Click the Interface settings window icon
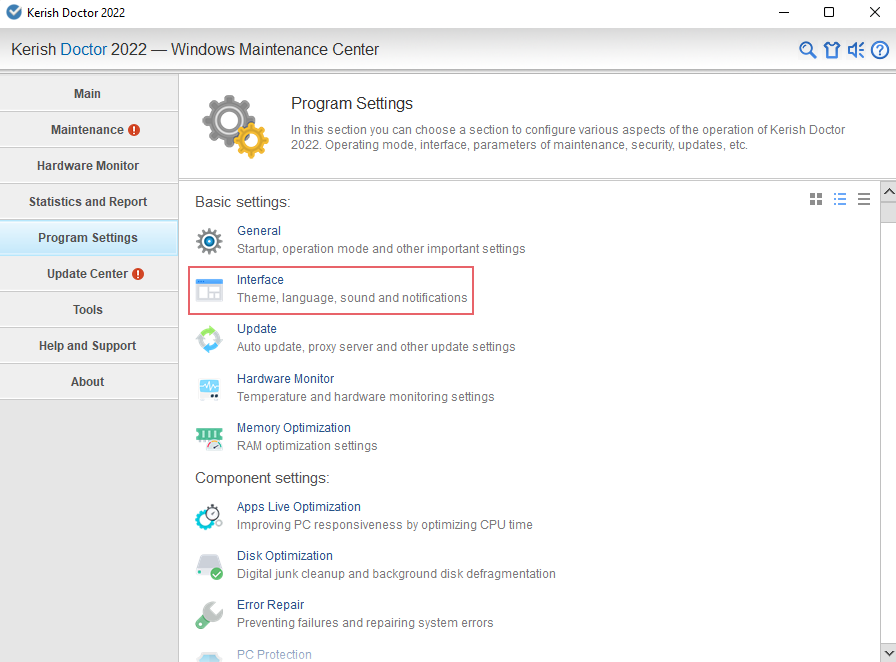896x662 pixels. pyautogui.click(x=209, y=290)
